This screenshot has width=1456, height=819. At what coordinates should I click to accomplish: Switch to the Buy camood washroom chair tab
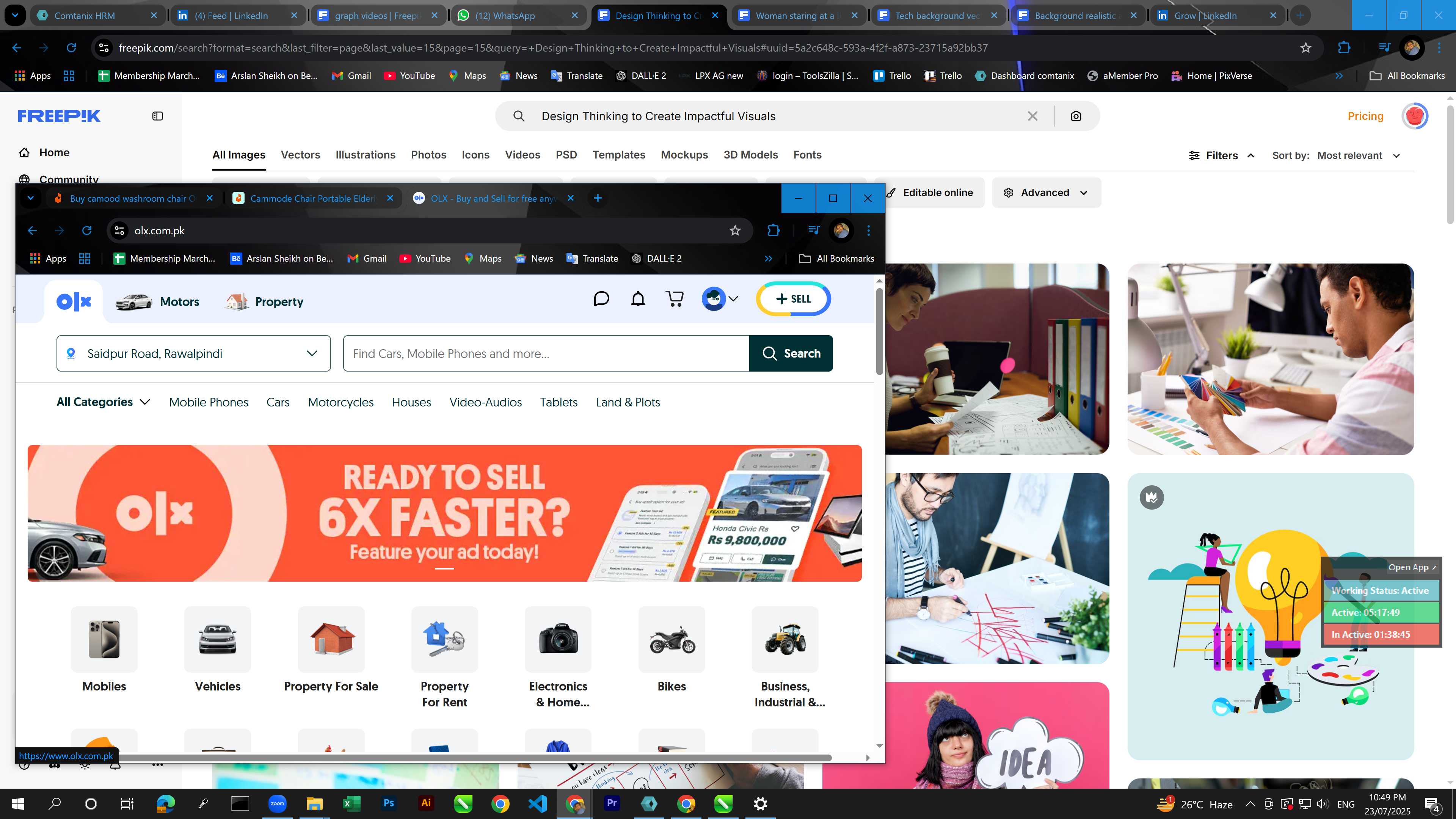click(132, 198)
